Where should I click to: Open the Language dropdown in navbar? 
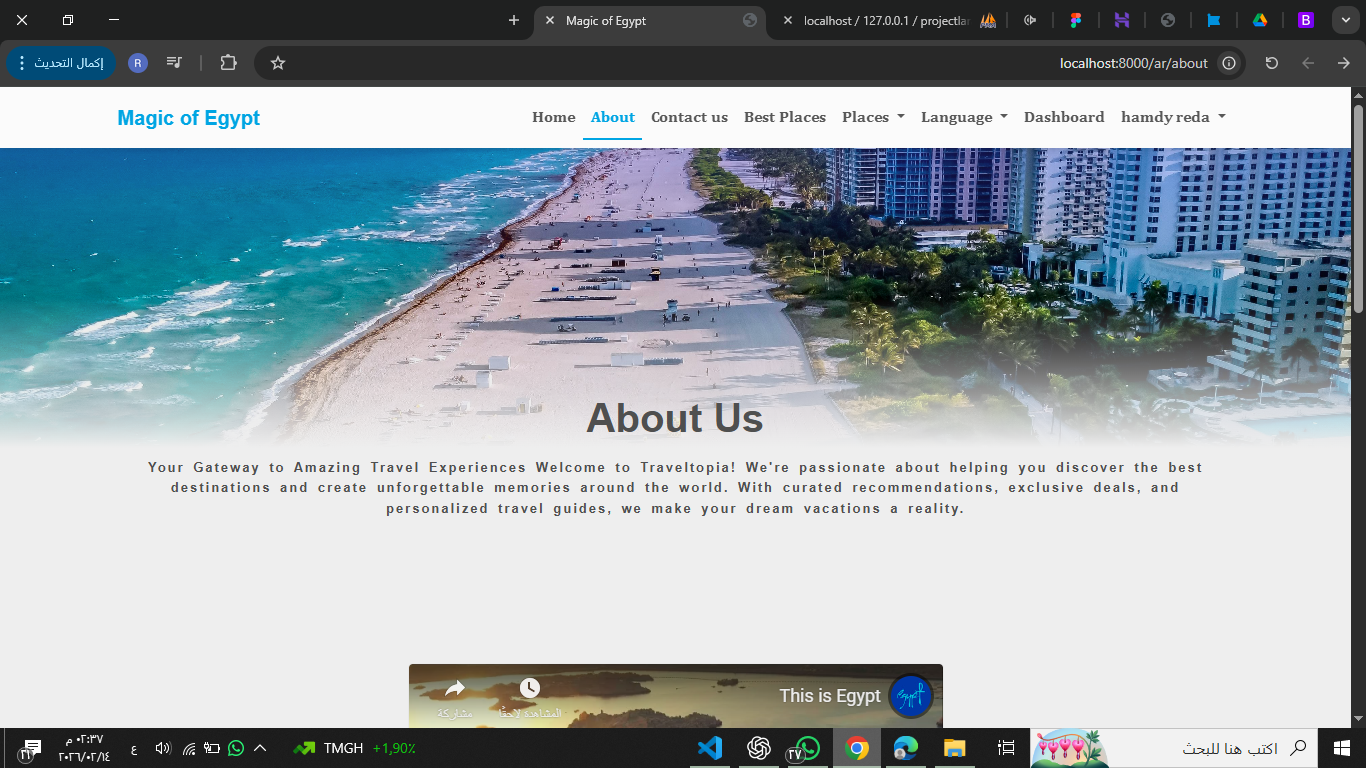point(964,117)
